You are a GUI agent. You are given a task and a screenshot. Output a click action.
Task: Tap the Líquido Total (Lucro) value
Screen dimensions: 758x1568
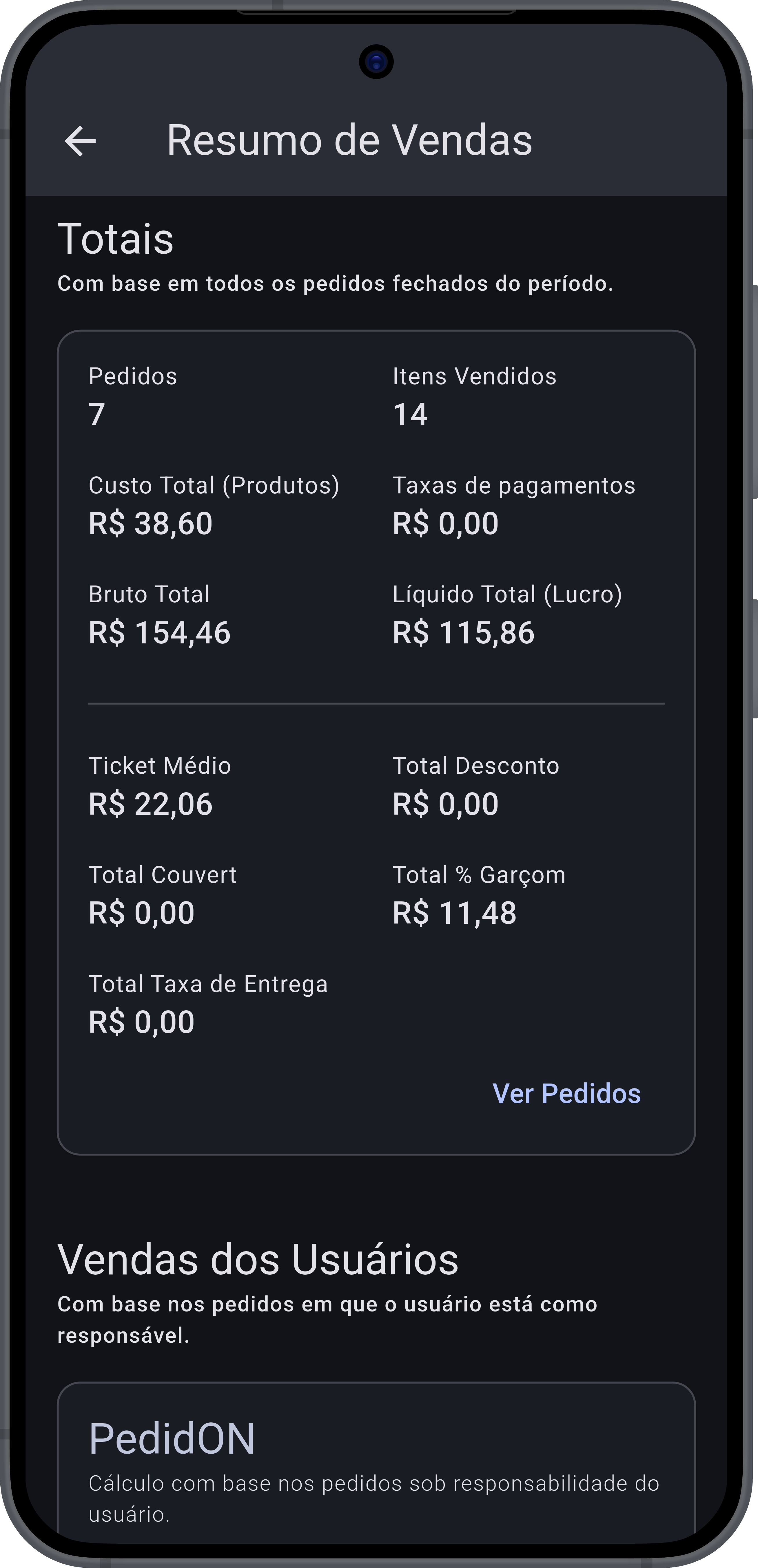pyautogui.click(x=464, y=632)
